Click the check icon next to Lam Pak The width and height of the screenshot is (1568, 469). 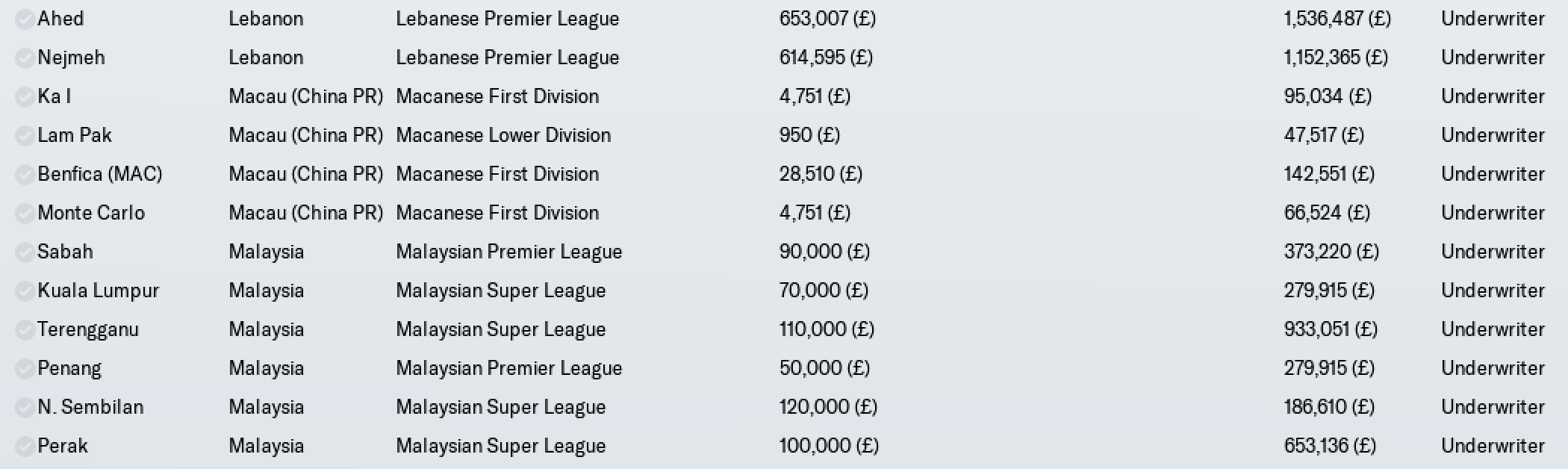click(25, 135)
